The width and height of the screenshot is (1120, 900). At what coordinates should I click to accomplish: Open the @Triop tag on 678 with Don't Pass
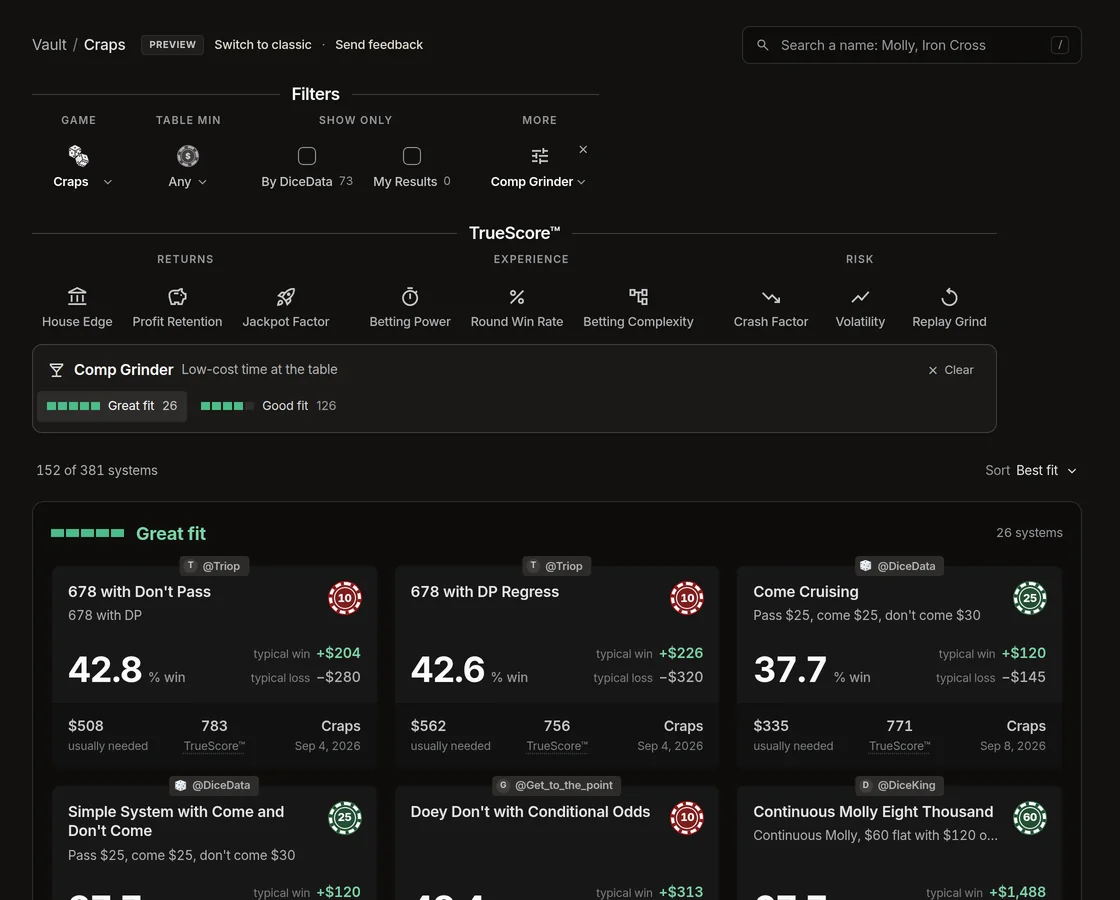coord(214,566)
